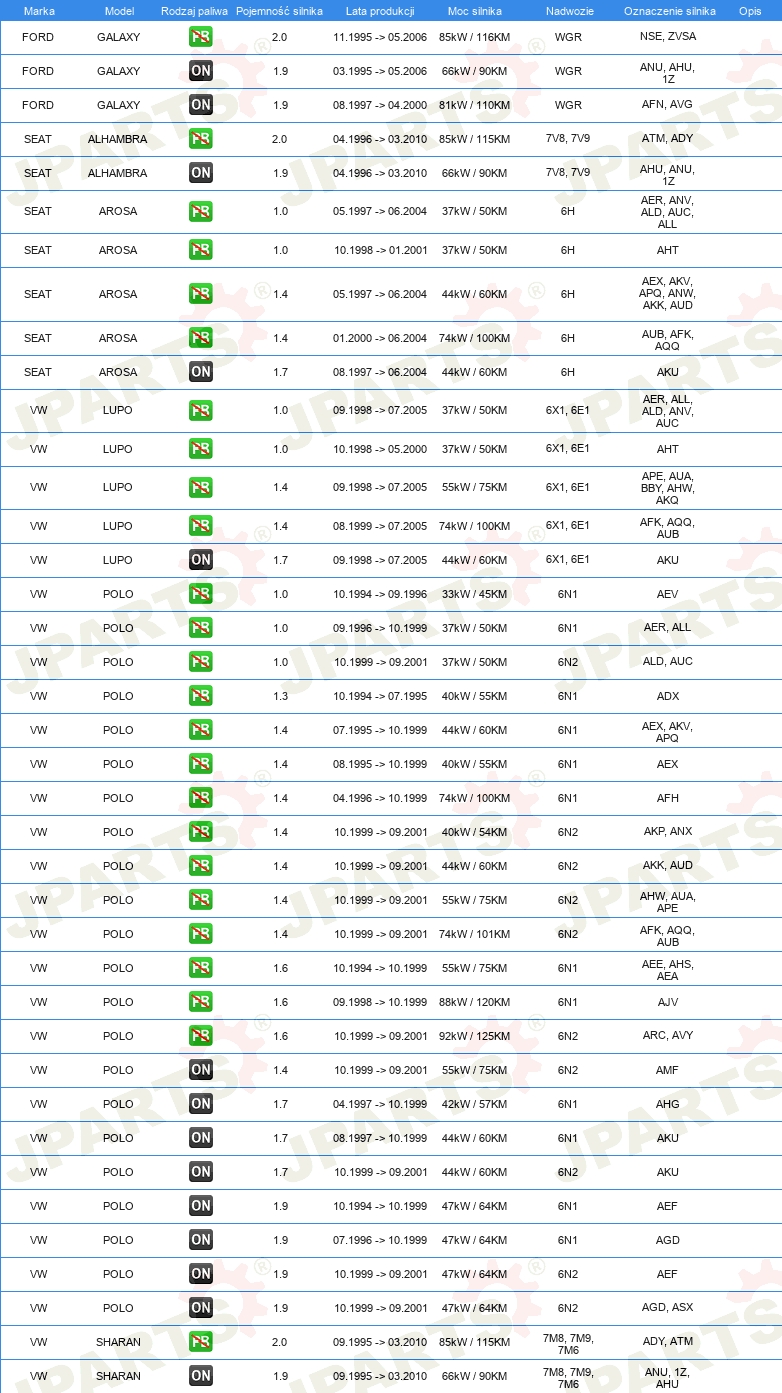Viewport: 782px width, 1393px height.
Task: Click the ON diesel icon in Polo AGD, ASX row
Action: [x=201, y=1308]
